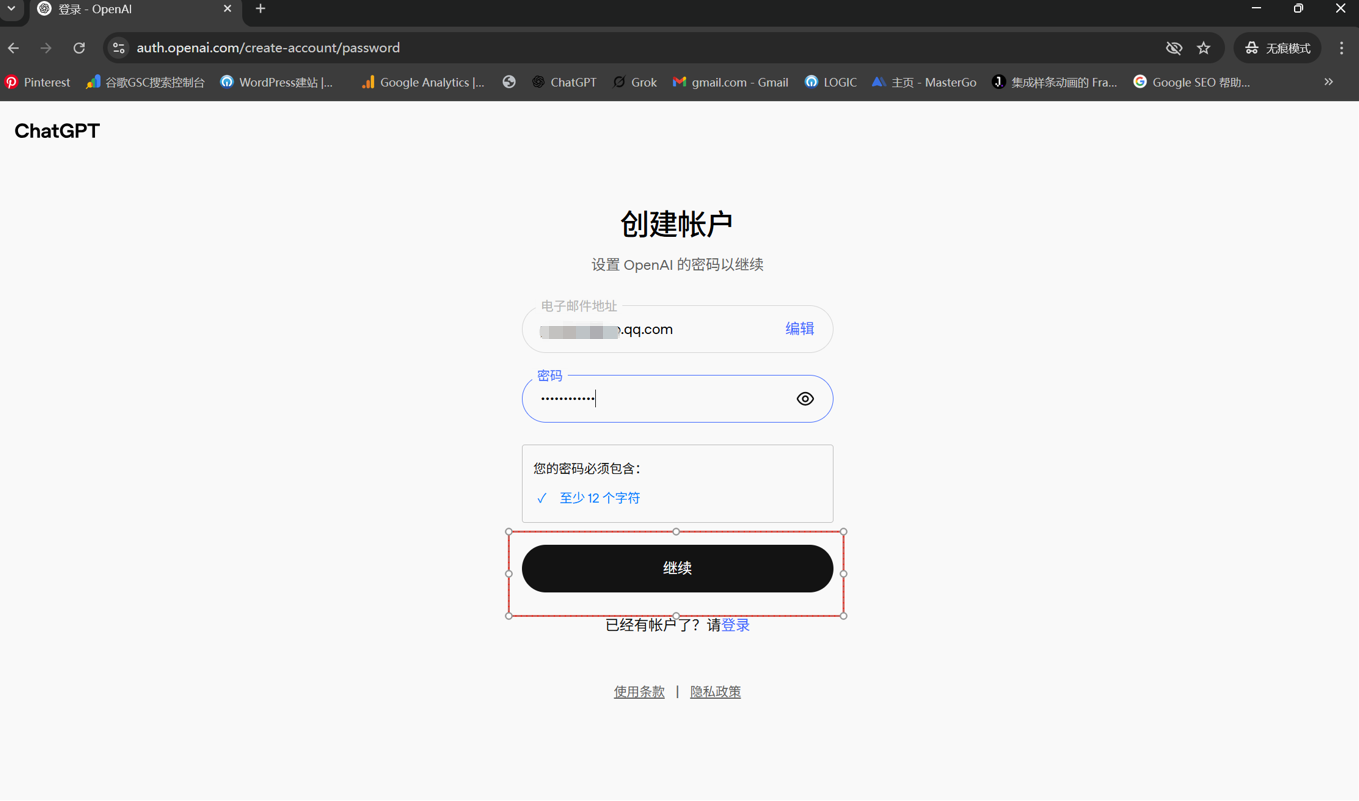
Task: Close the 登录 - OpenAI tab
Action: 227,9
